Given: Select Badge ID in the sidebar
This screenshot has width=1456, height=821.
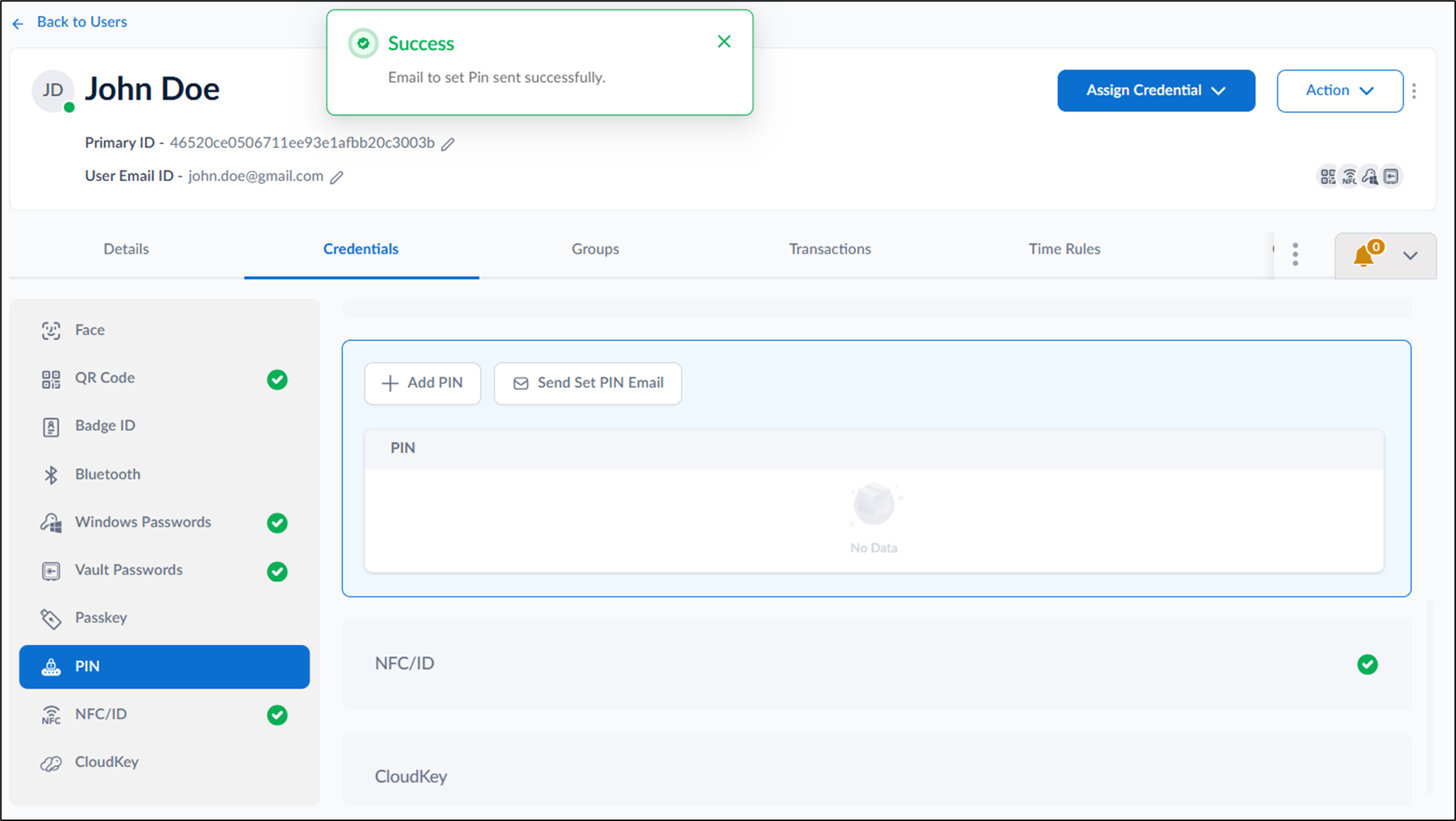Looking at the screenshot, I should 164,426.
